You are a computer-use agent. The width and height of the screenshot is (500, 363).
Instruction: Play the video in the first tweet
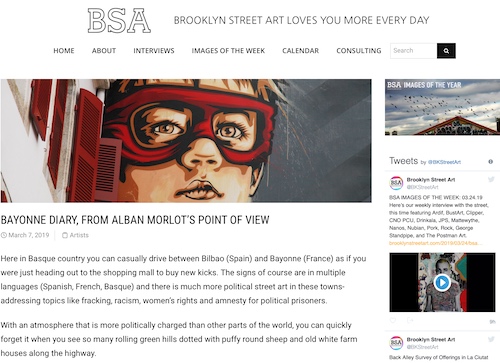pyautogui.click(x=442, y=282)
